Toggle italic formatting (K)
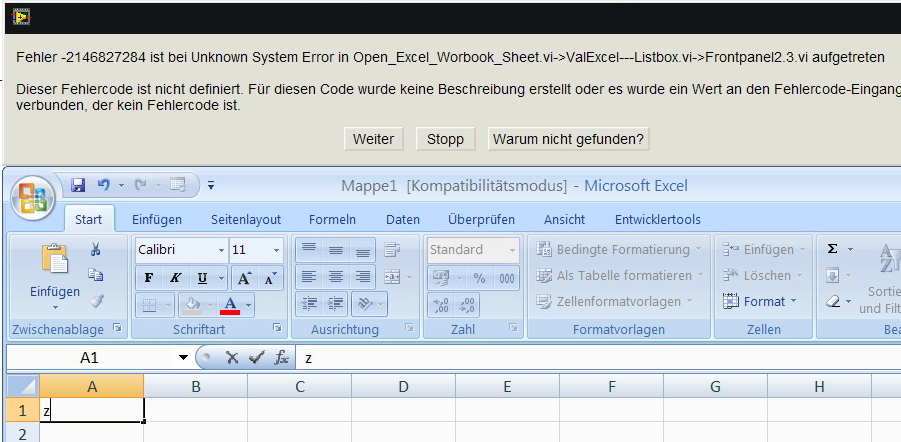The height and width of the screenshot is (442, 901). coord(175,279)
